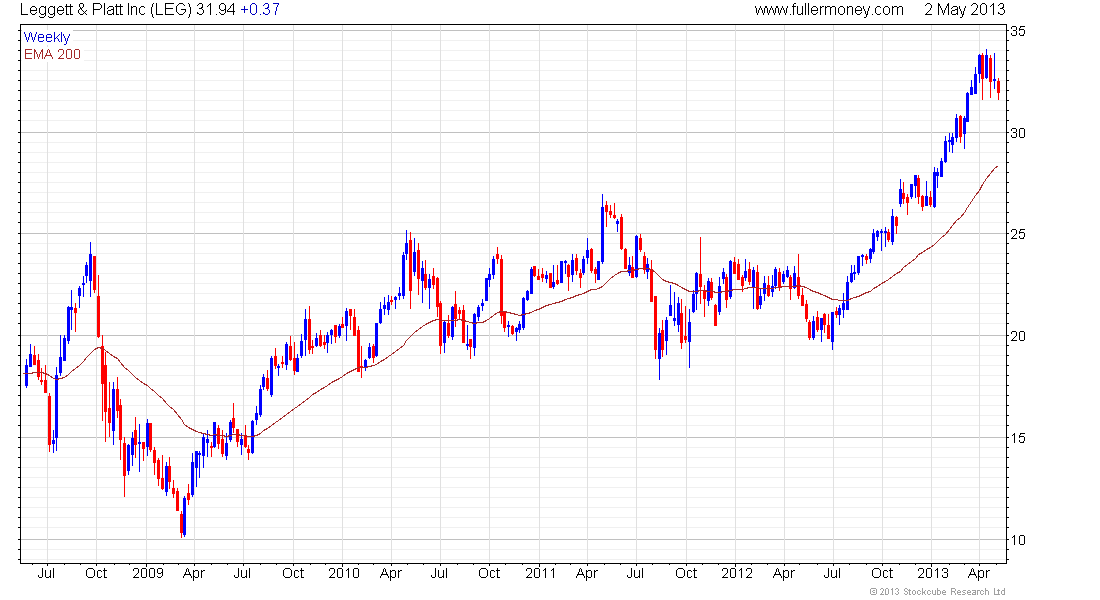1100x600 pixels.
Task: Select the 2012 year marker on time axis
Action: click(736, 573)
